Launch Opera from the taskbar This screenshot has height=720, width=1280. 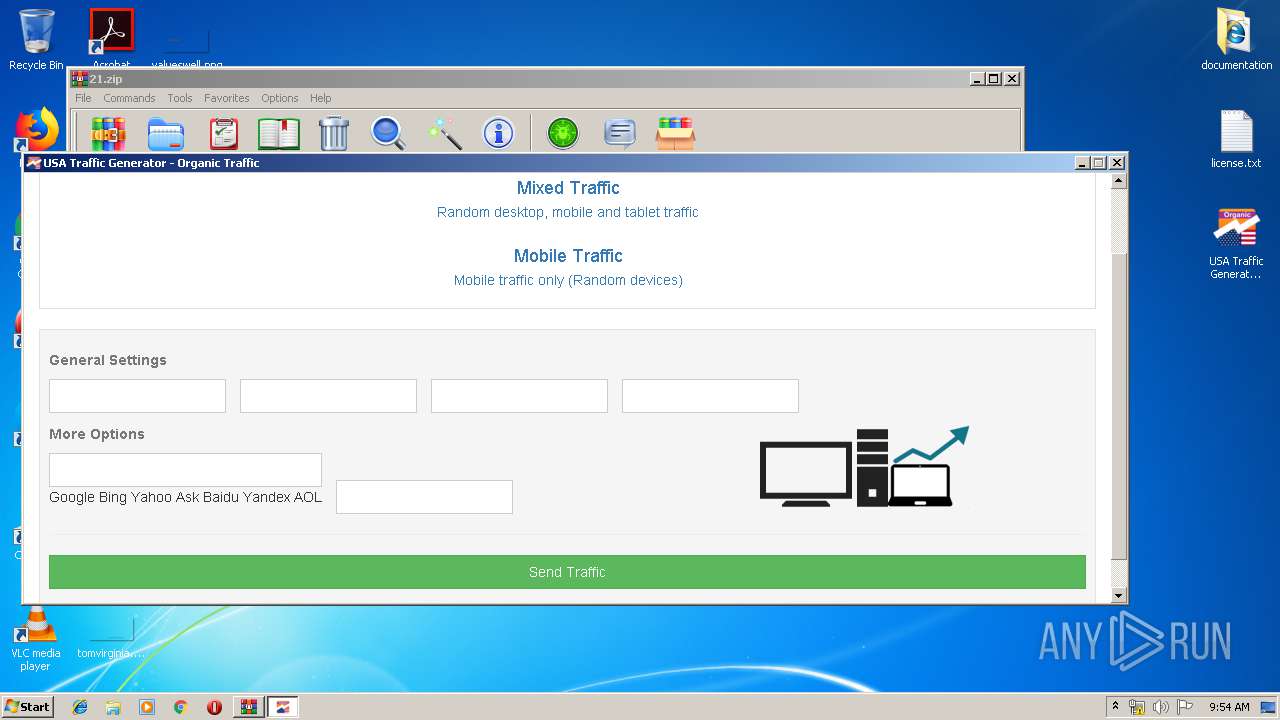[x=214, y=707]
